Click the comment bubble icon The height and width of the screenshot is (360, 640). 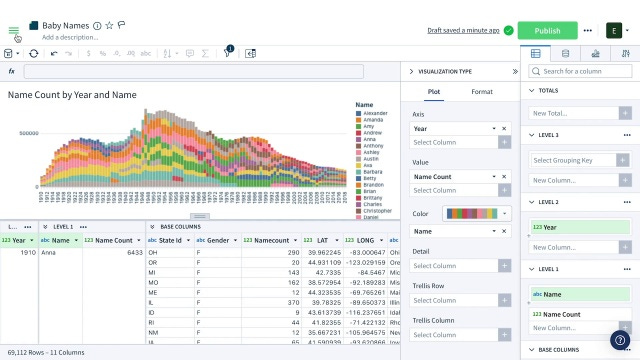pyautogui.click(x=189, y=53)
